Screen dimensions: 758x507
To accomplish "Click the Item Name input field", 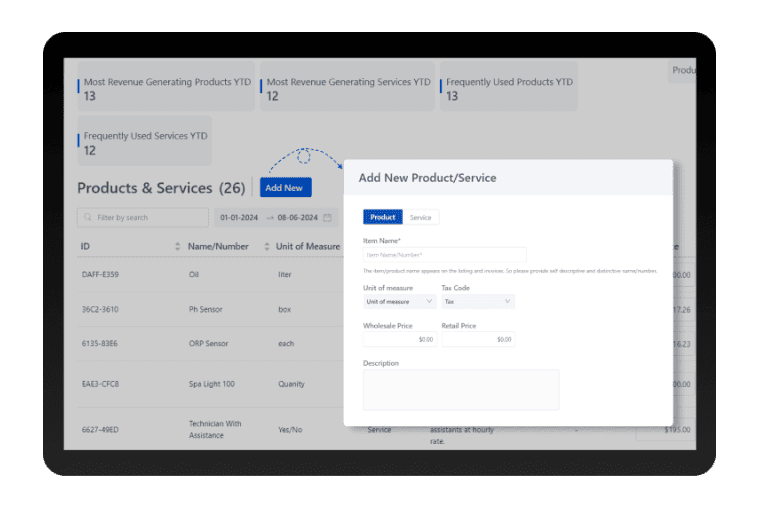I will 445,255.
